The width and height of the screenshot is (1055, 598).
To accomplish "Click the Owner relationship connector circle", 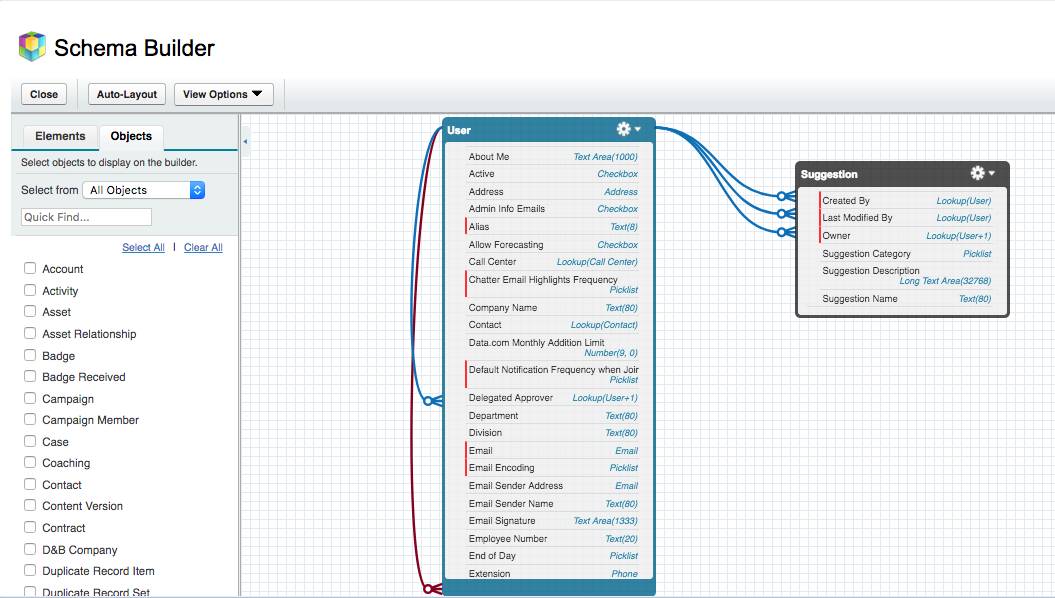I will point(781,232).
